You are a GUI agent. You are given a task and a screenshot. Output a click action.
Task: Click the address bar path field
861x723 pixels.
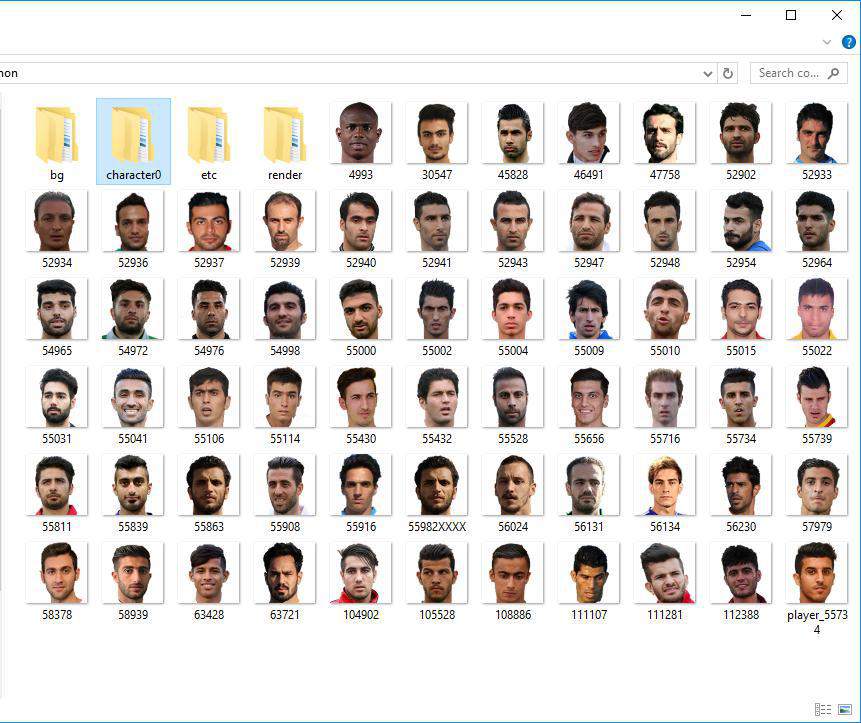click(350, 73)
